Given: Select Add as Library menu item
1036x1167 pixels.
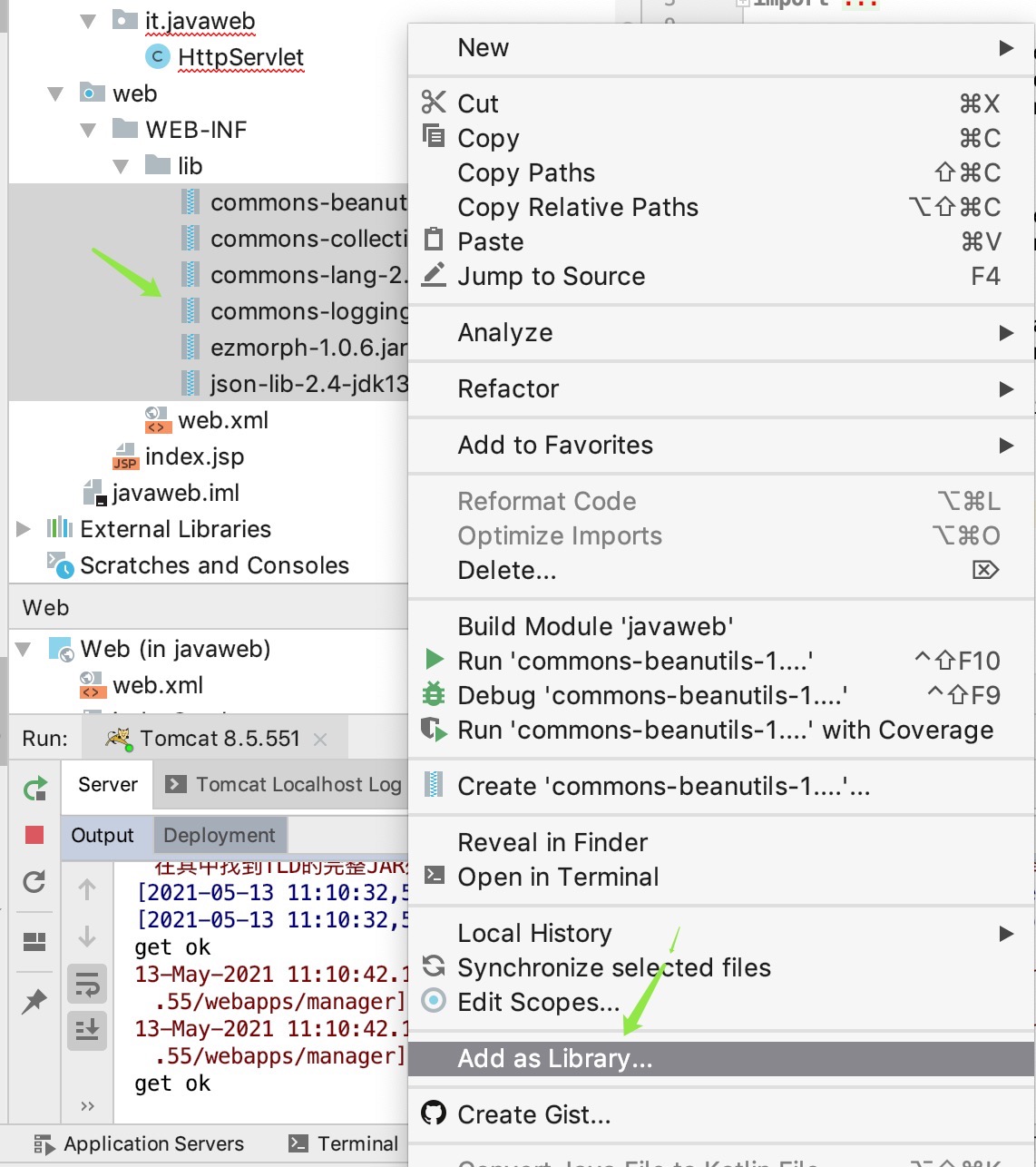Looking at the screenshot, I should (x=554, y=1059).
